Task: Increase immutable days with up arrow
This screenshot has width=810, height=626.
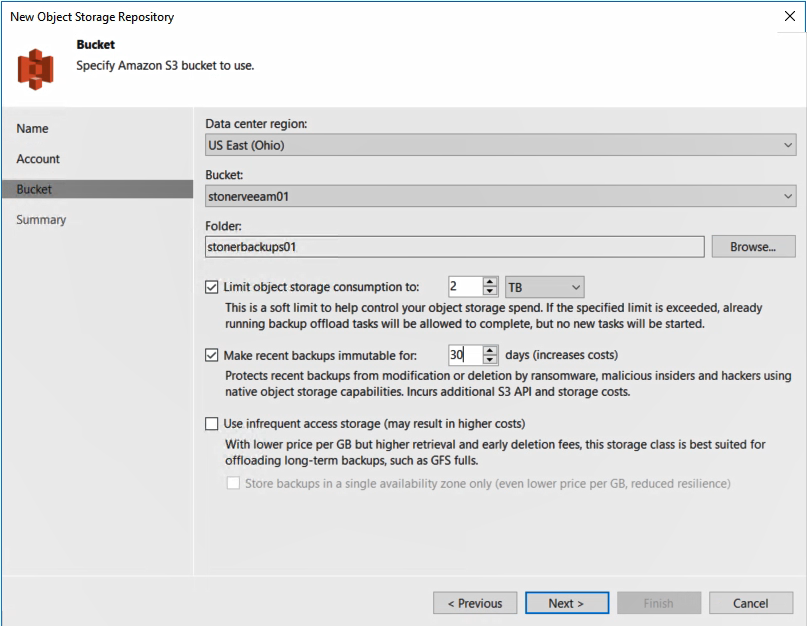Action: coord(490,349)
